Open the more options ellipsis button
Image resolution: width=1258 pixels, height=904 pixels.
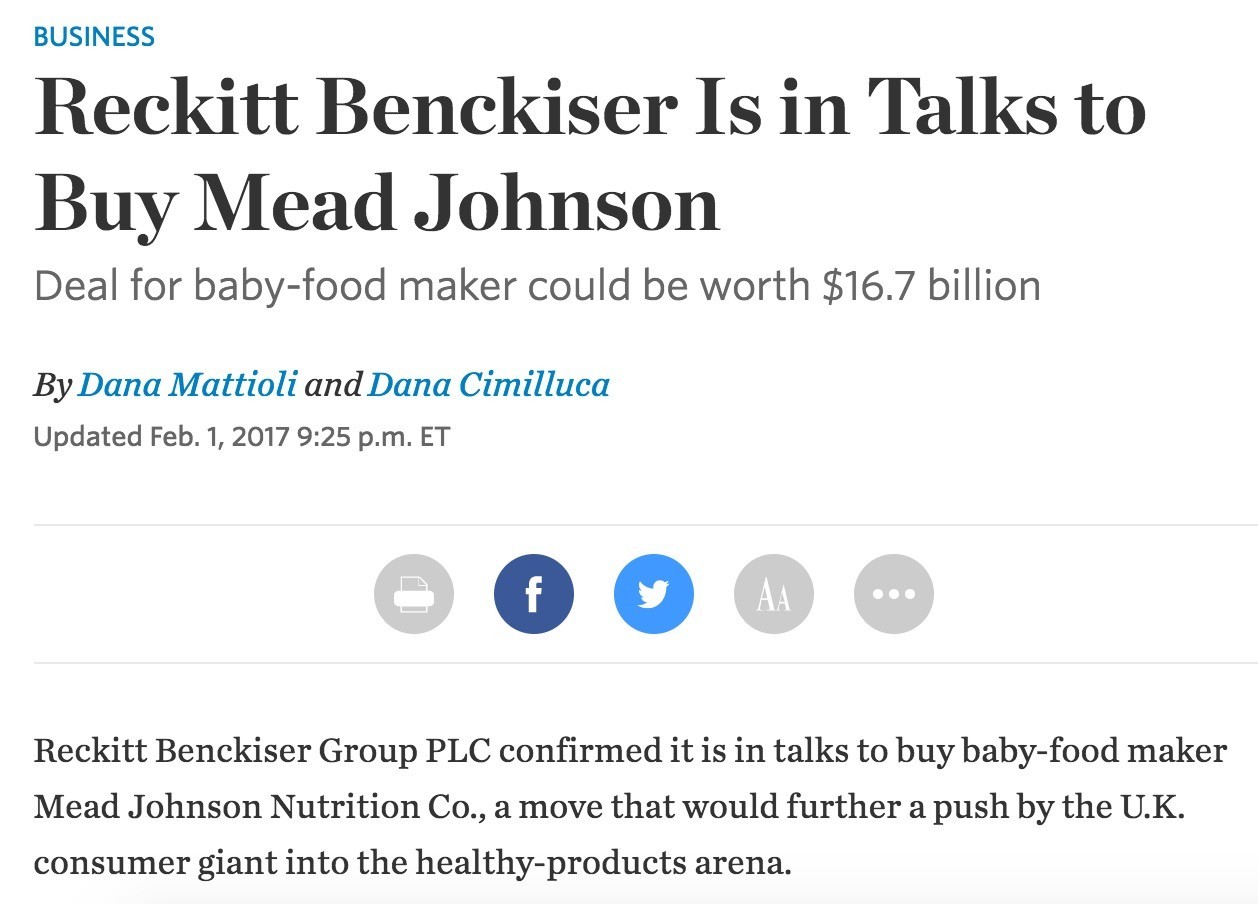(x=893, y=594)
